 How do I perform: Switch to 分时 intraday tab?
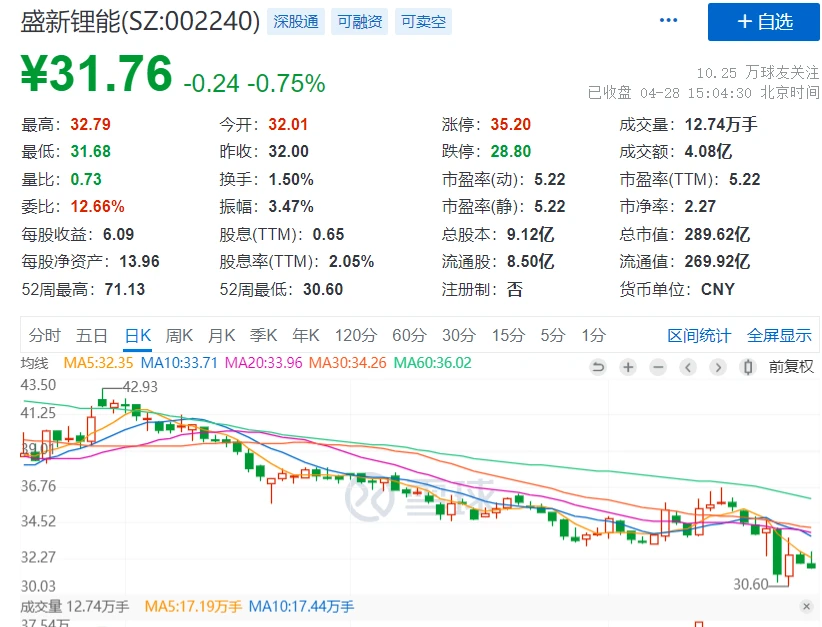click(44, 335)
